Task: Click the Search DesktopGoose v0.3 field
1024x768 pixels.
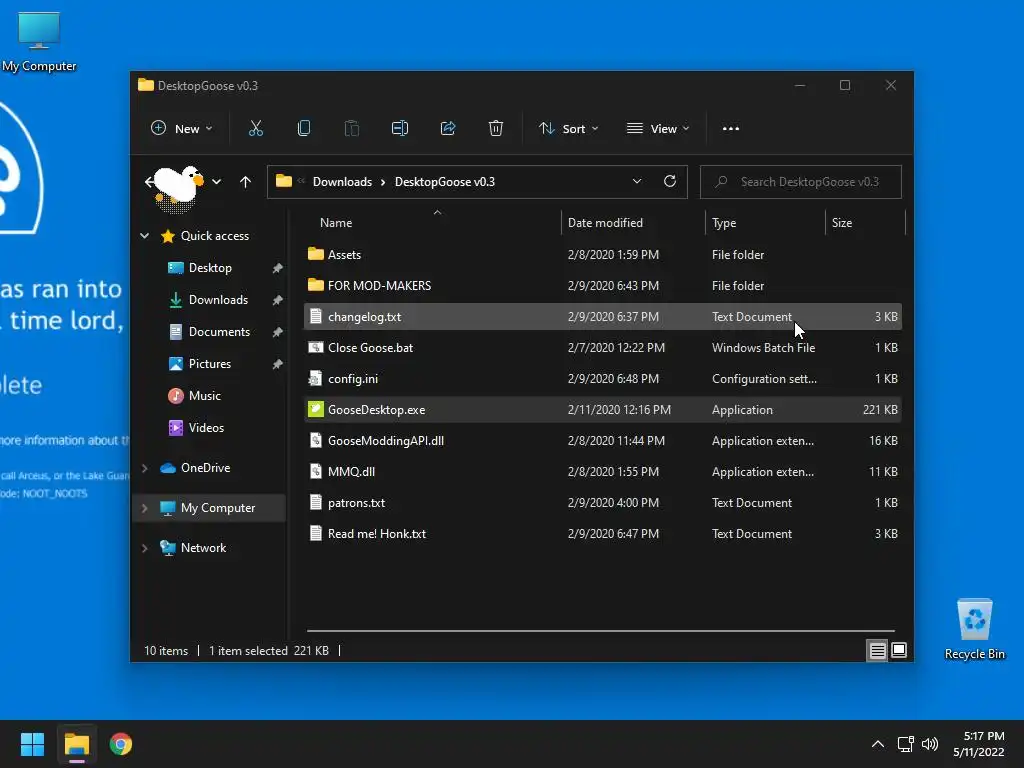Action: click(801, 182)
